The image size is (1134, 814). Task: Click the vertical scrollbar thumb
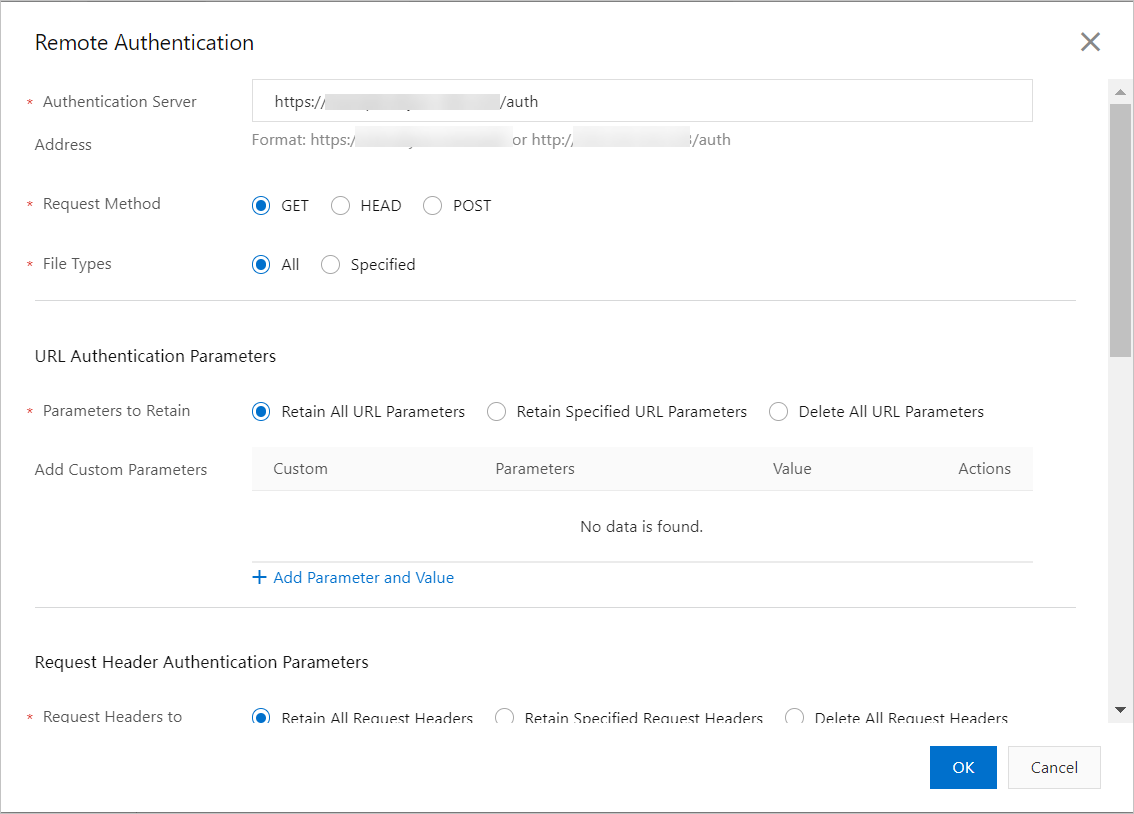click(1120, 230)
